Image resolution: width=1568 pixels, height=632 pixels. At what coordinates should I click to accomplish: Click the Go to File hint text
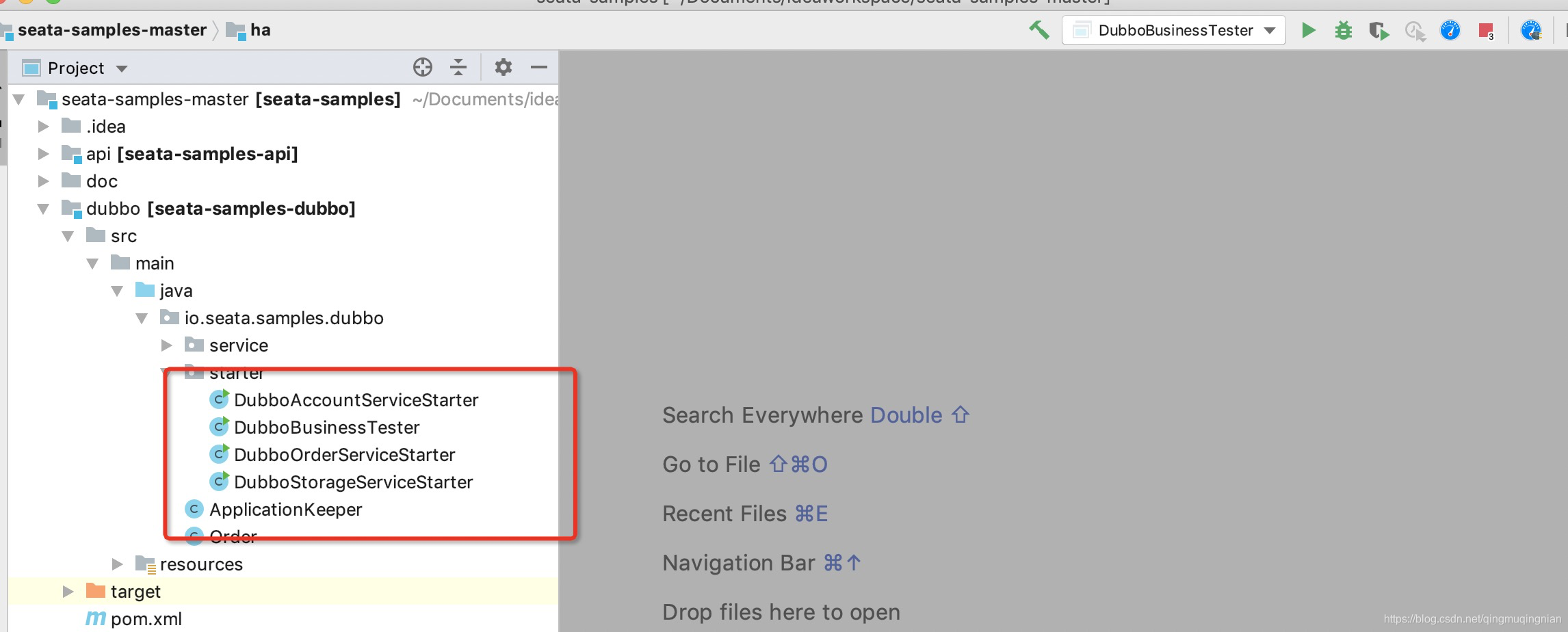click(x=744, y=464)
